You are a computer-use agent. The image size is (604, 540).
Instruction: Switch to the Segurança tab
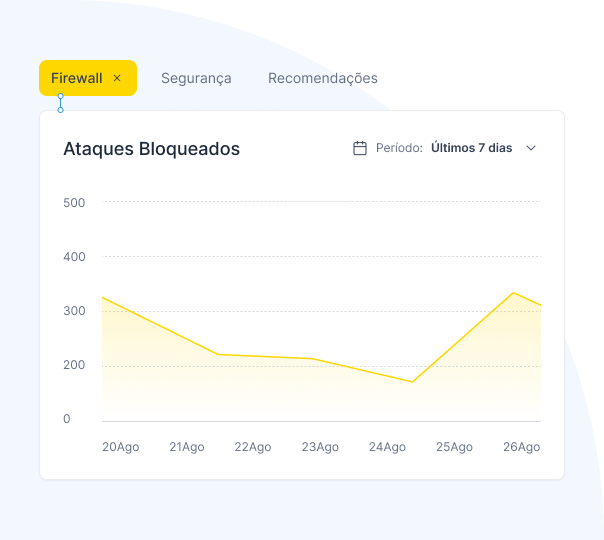click(x=196, y=78)
